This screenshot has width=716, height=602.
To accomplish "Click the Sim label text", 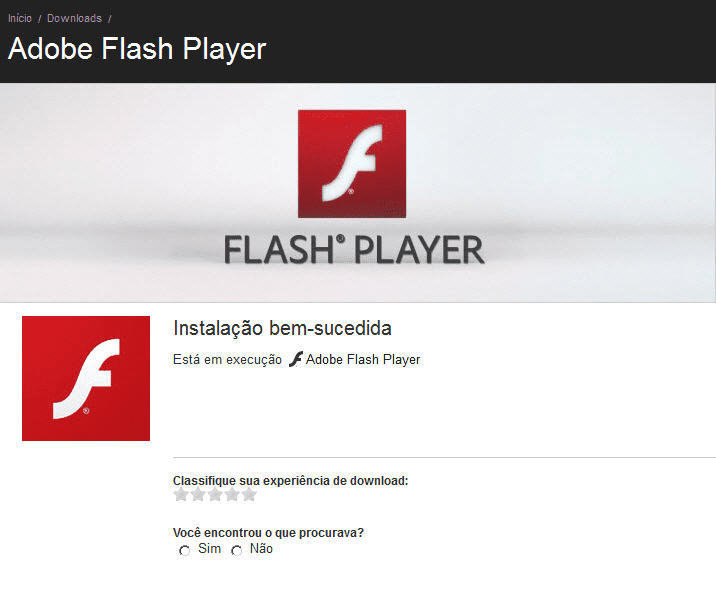I will click(x=209, y=549).
